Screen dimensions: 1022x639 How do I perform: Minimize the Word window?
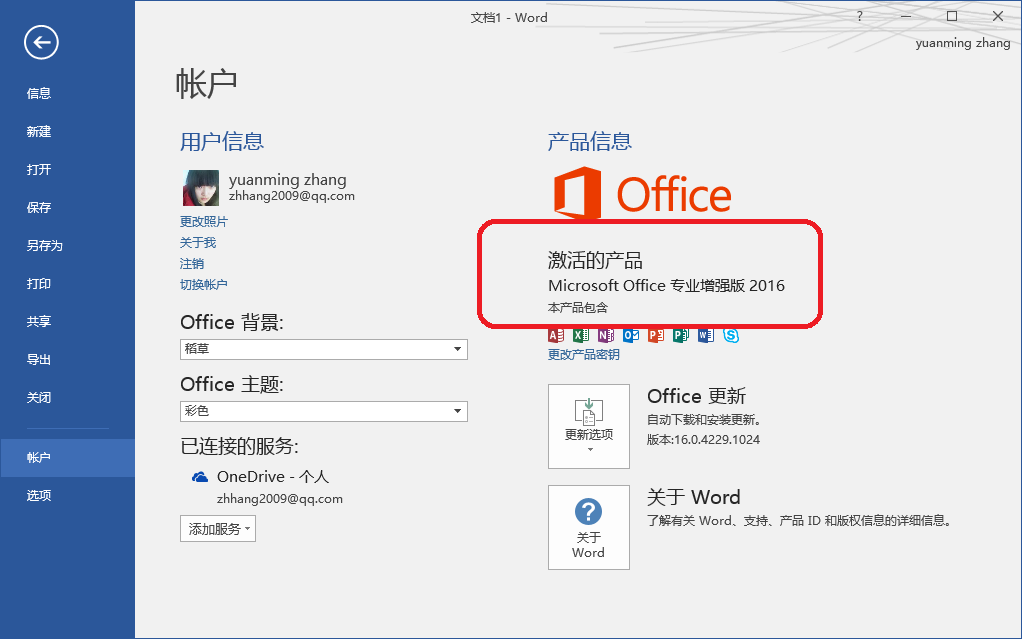click(906, 16)
